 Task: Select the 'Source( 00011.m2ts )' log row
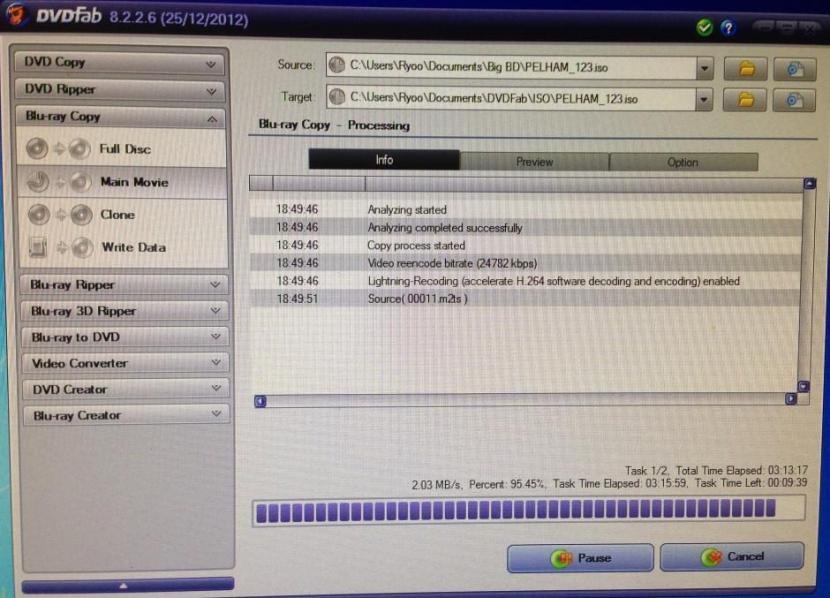[x=525, y=299]
